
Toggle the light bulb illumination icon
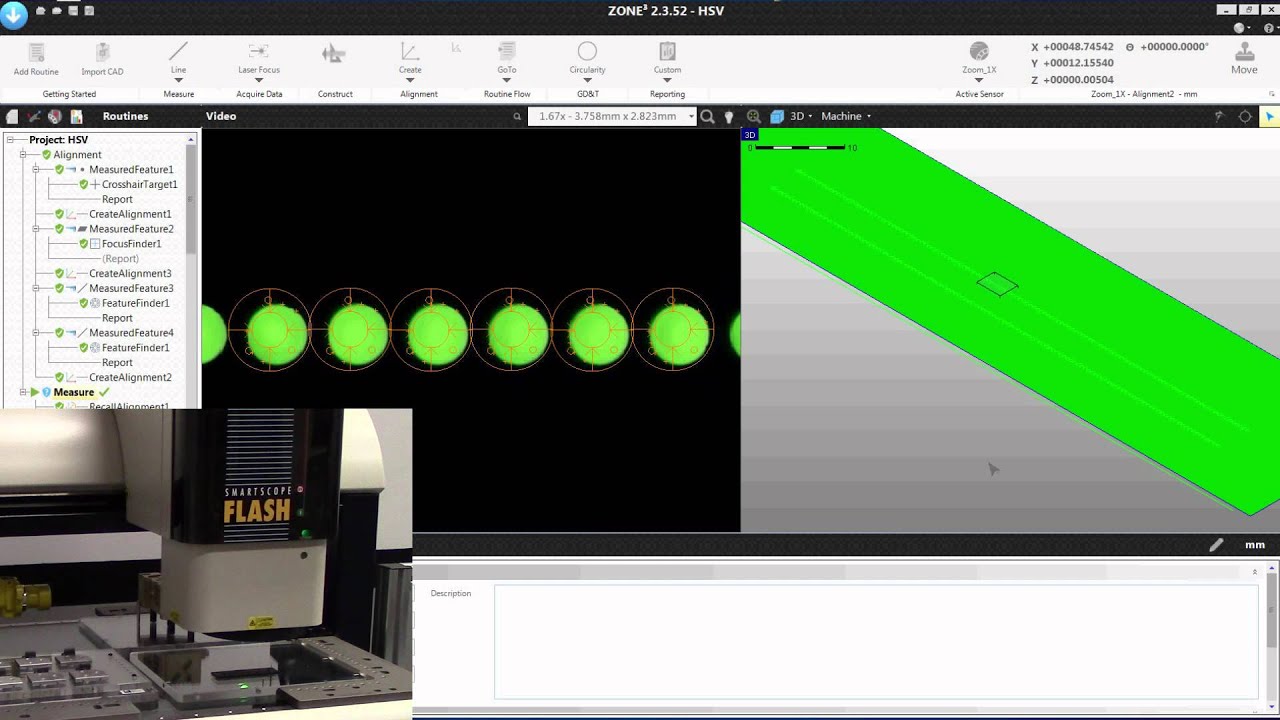click(729, 116)
